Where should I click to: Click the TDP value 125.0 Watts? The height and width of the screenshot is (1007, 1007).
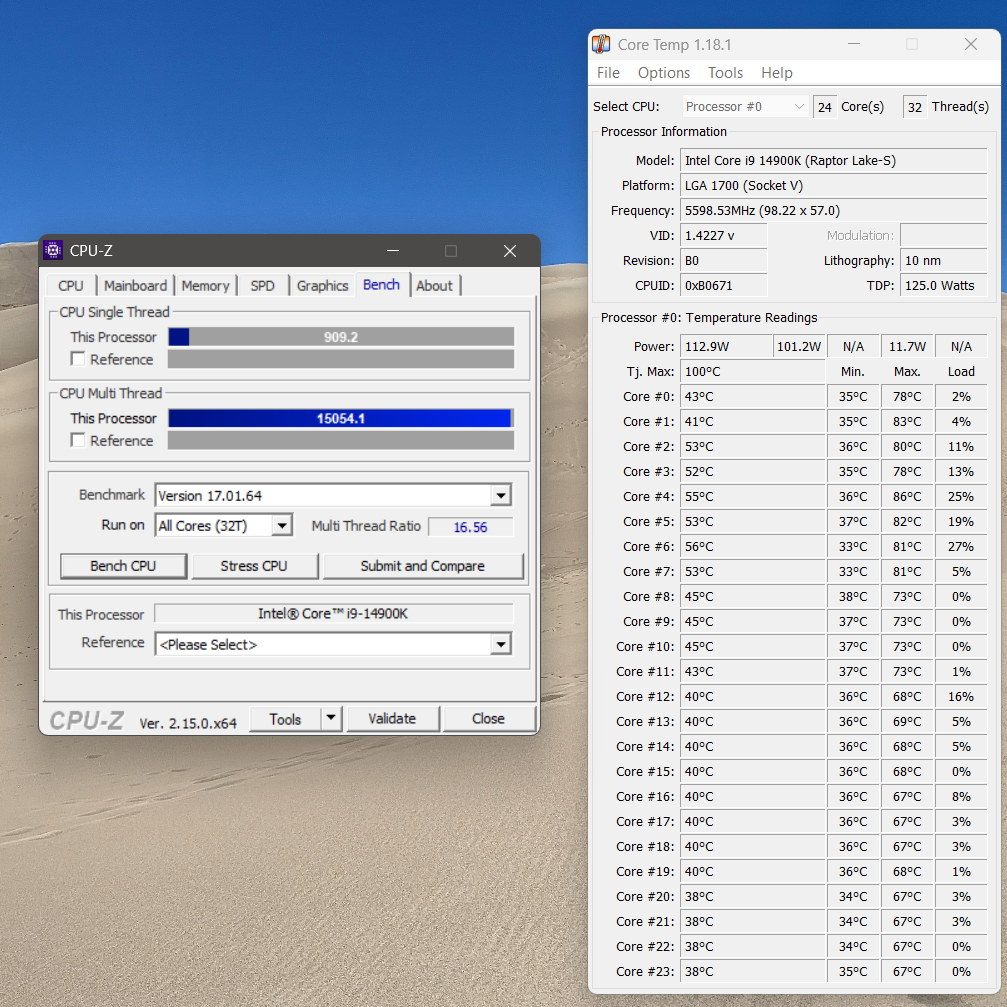click(943, 286)
